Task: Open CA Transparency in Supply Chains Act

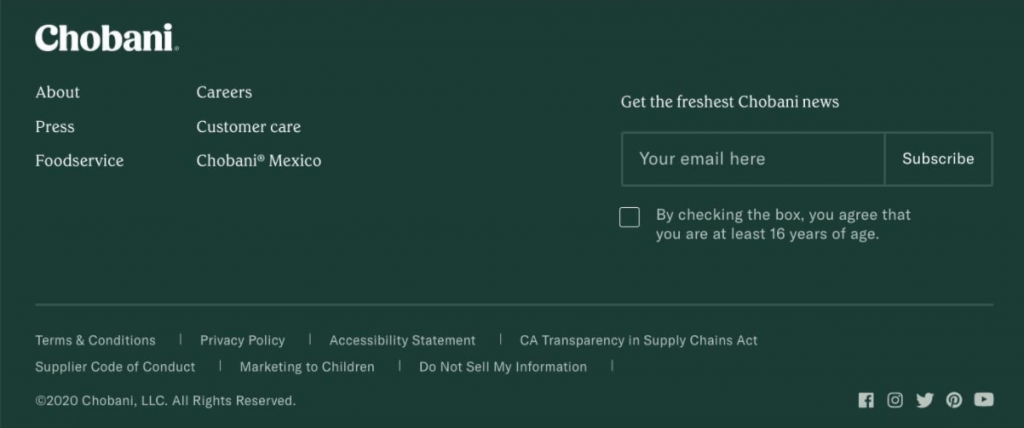Action: click(639, 340)
